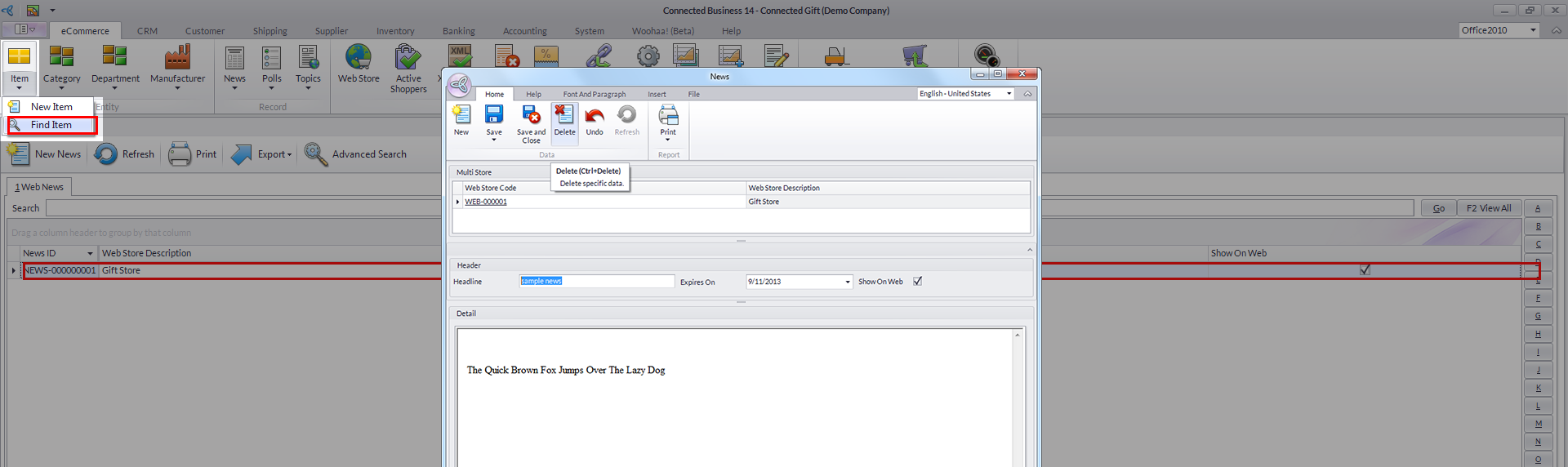
Task: Toggle Show On Web checkbox in Header
Action: click(x=918, y=282)
